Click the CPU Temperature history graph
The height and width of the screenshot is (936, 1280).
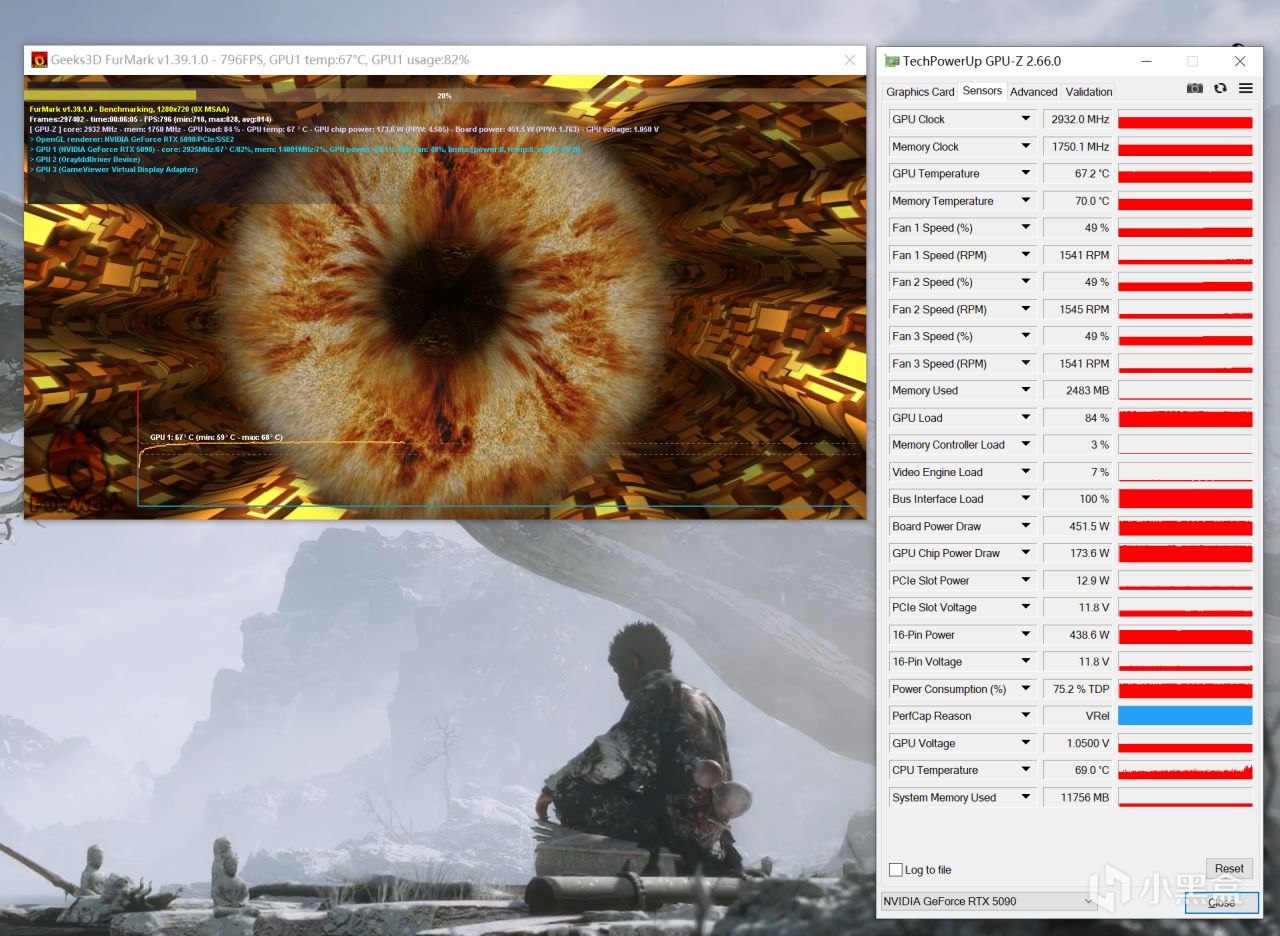coord(1185,770)
